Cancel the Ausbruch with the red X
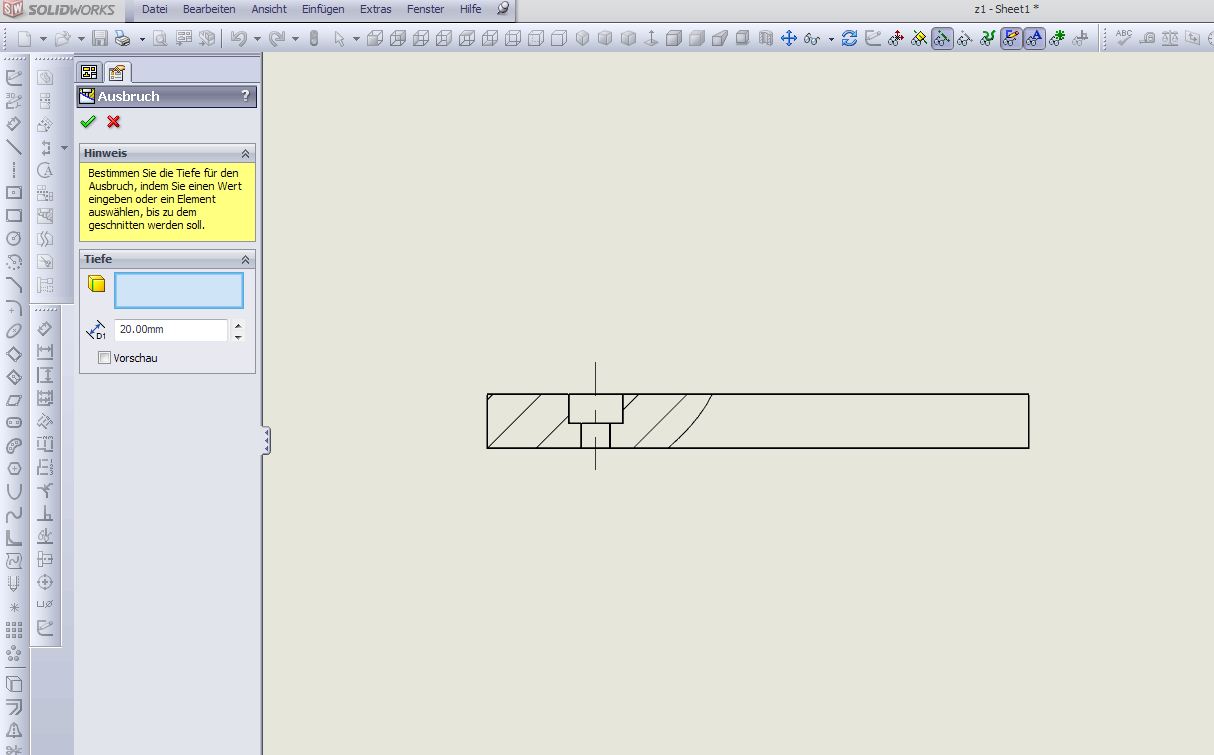 point(113,122)
